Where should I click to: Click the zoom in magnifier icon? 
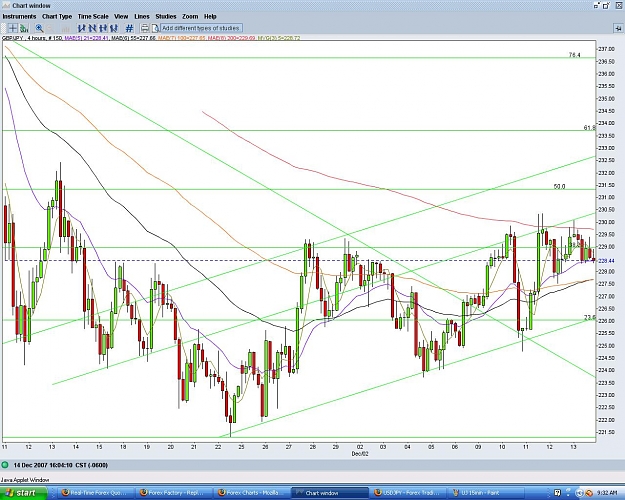[39, 28]
